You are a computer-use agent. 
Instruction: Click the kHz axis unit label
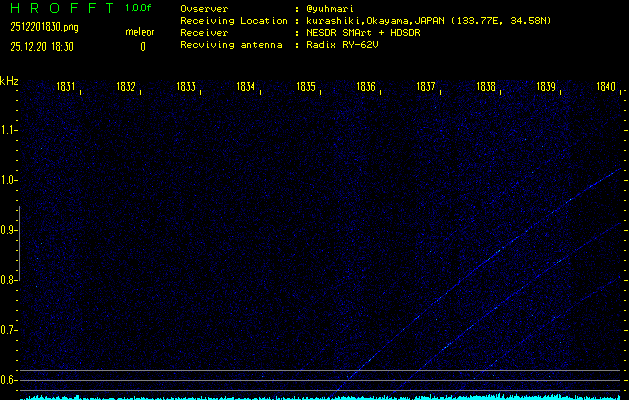9,81
